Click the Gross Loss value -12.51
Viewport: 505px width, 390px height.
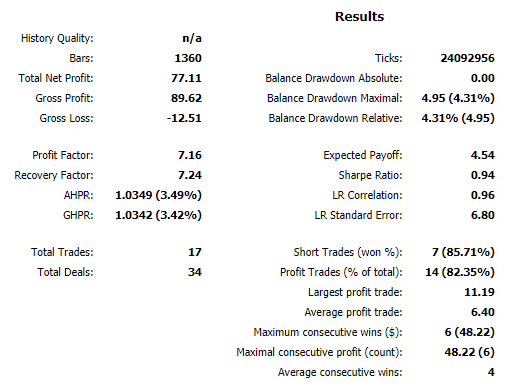(184, 118)
